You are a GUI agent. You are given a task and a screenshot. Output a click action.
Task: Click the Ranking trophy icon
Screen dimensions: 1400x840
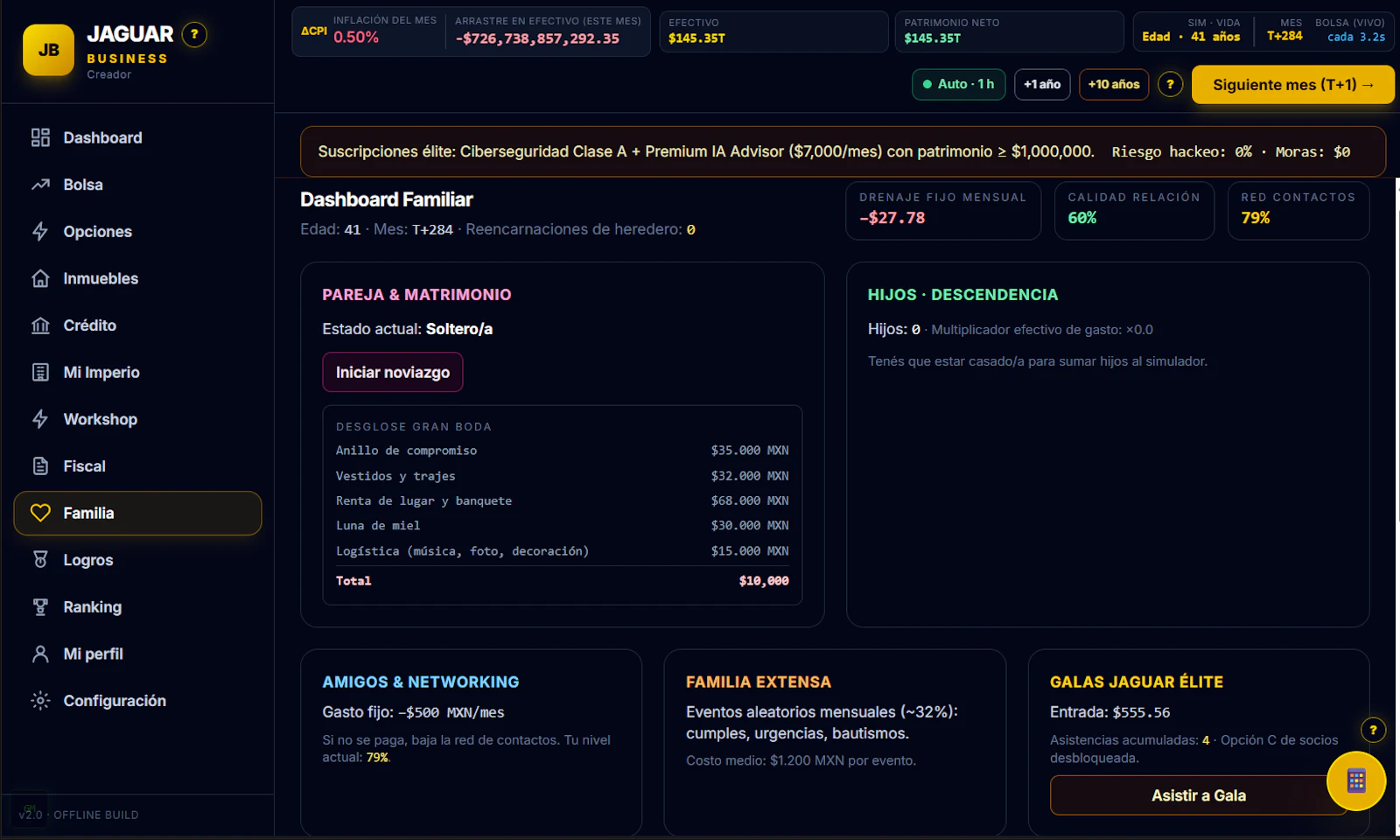point(40,607)
